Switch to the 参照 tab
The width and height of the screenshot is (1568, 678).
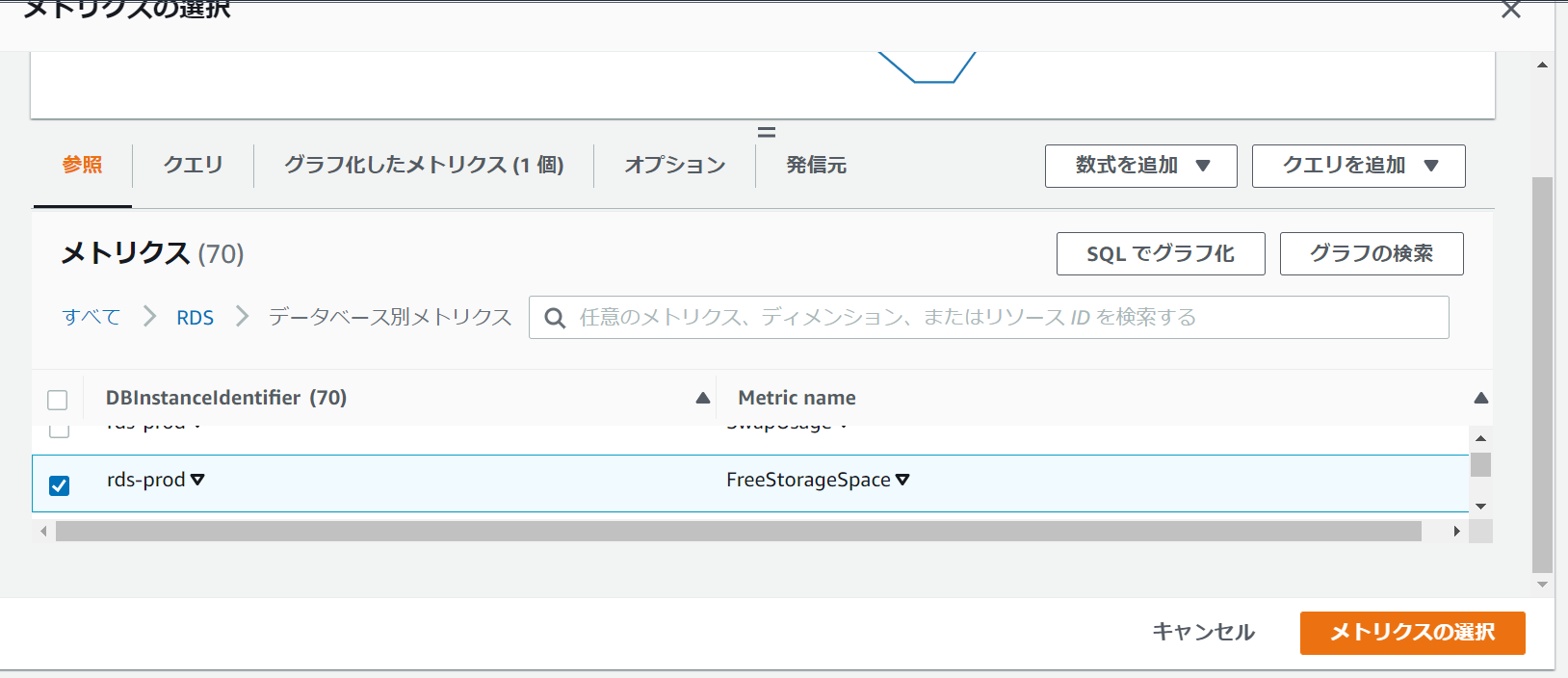[x=83, y=165]
